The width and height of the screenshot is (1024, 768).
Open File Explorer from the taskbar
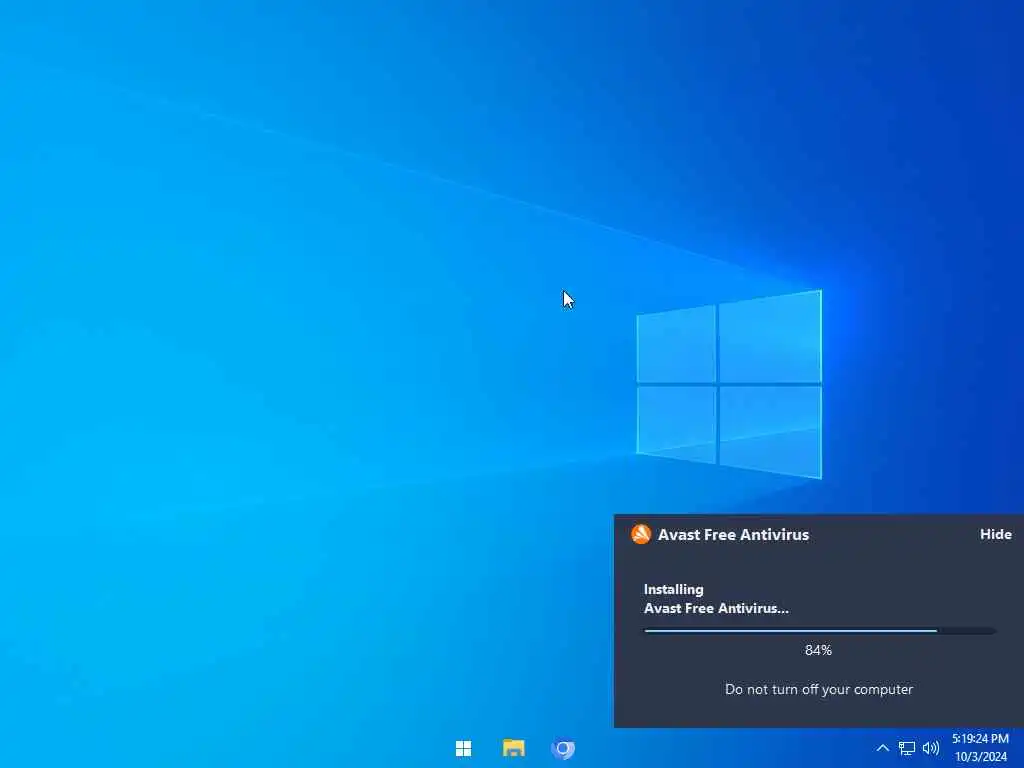tap(513, 748)
